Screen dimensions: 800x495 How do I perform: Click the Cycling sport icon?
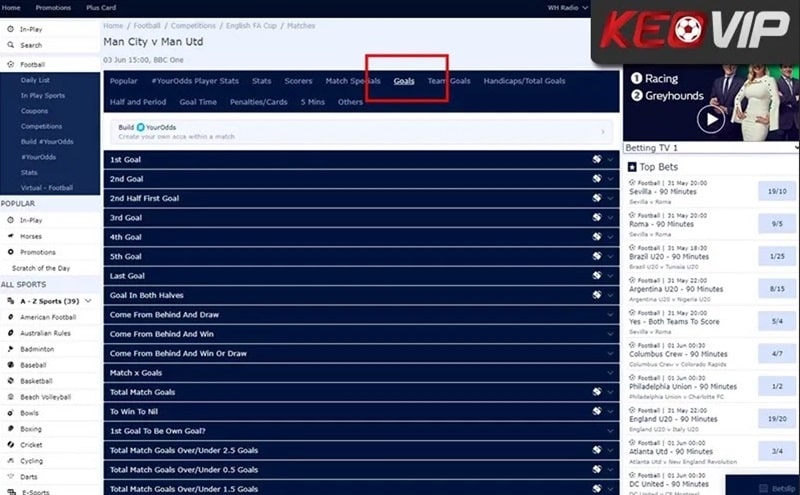(x=10, y=461)
